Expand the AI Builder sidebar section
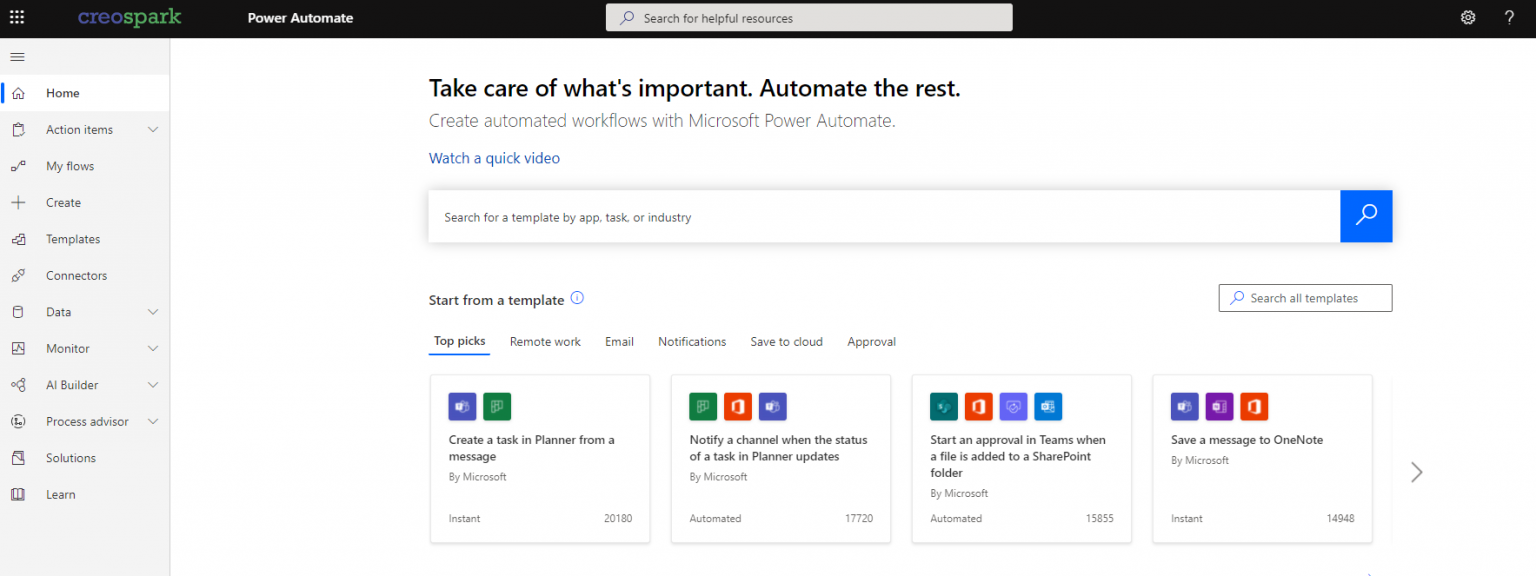Screen dimensions: 1536x576 [x=72, y=384]
